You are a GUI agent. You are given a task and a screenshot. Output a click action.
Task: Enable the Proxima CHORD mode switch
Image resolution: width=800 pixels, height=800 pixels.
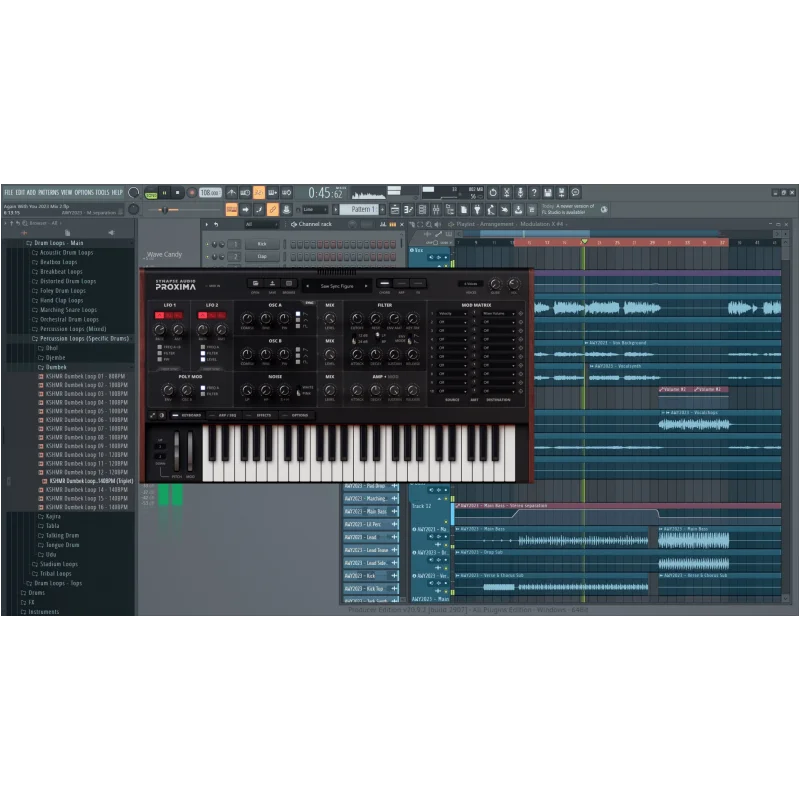385,284
